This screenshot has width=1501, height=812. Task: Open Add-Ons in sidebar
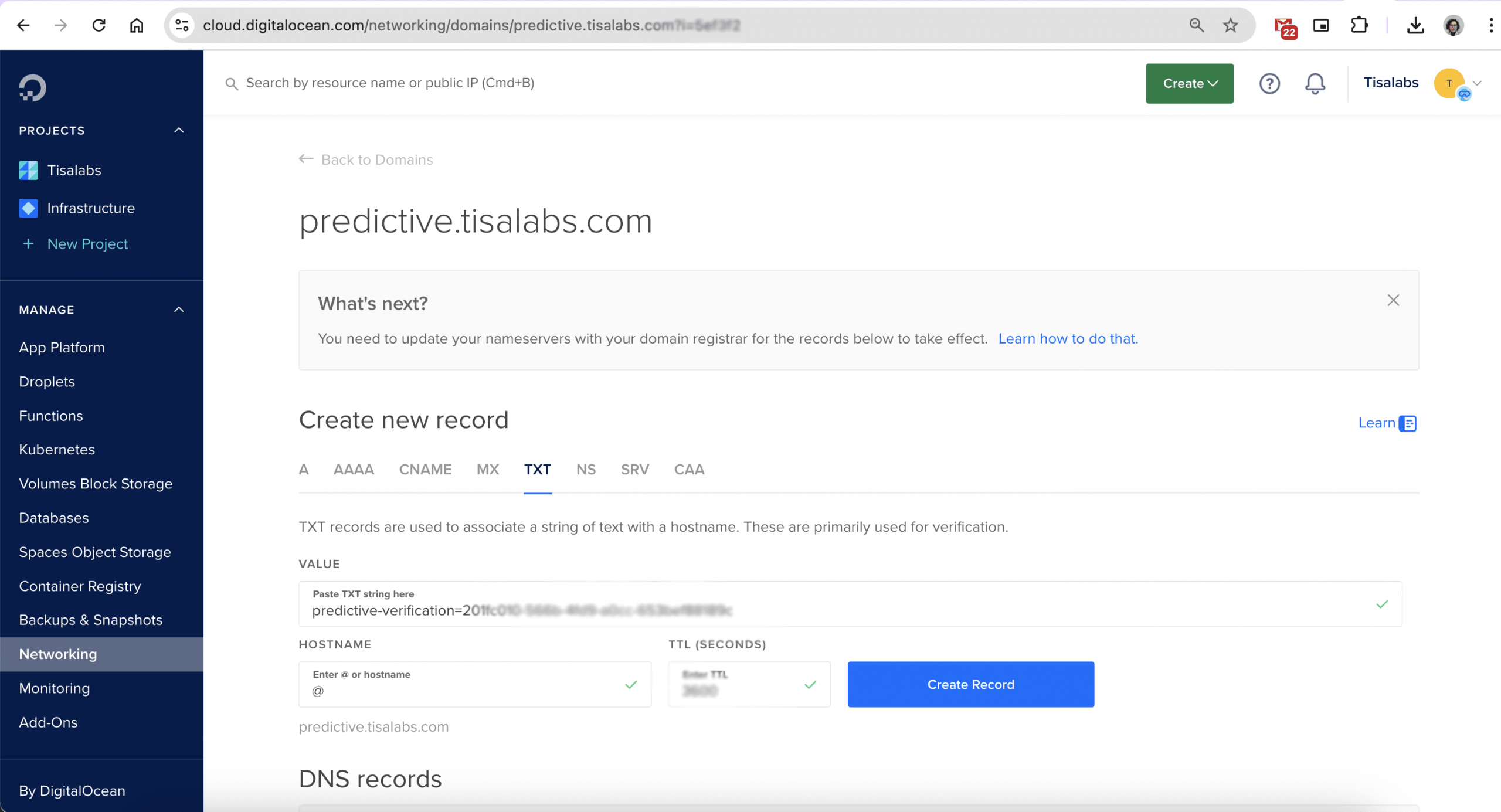tap(48, 722)
